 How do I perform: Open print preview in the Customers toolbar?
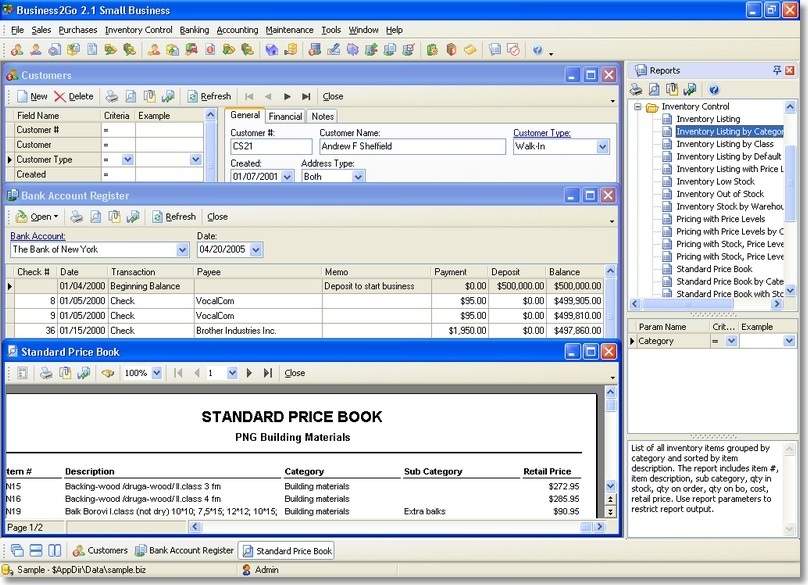pyautogui.click(x=130, y=96)
